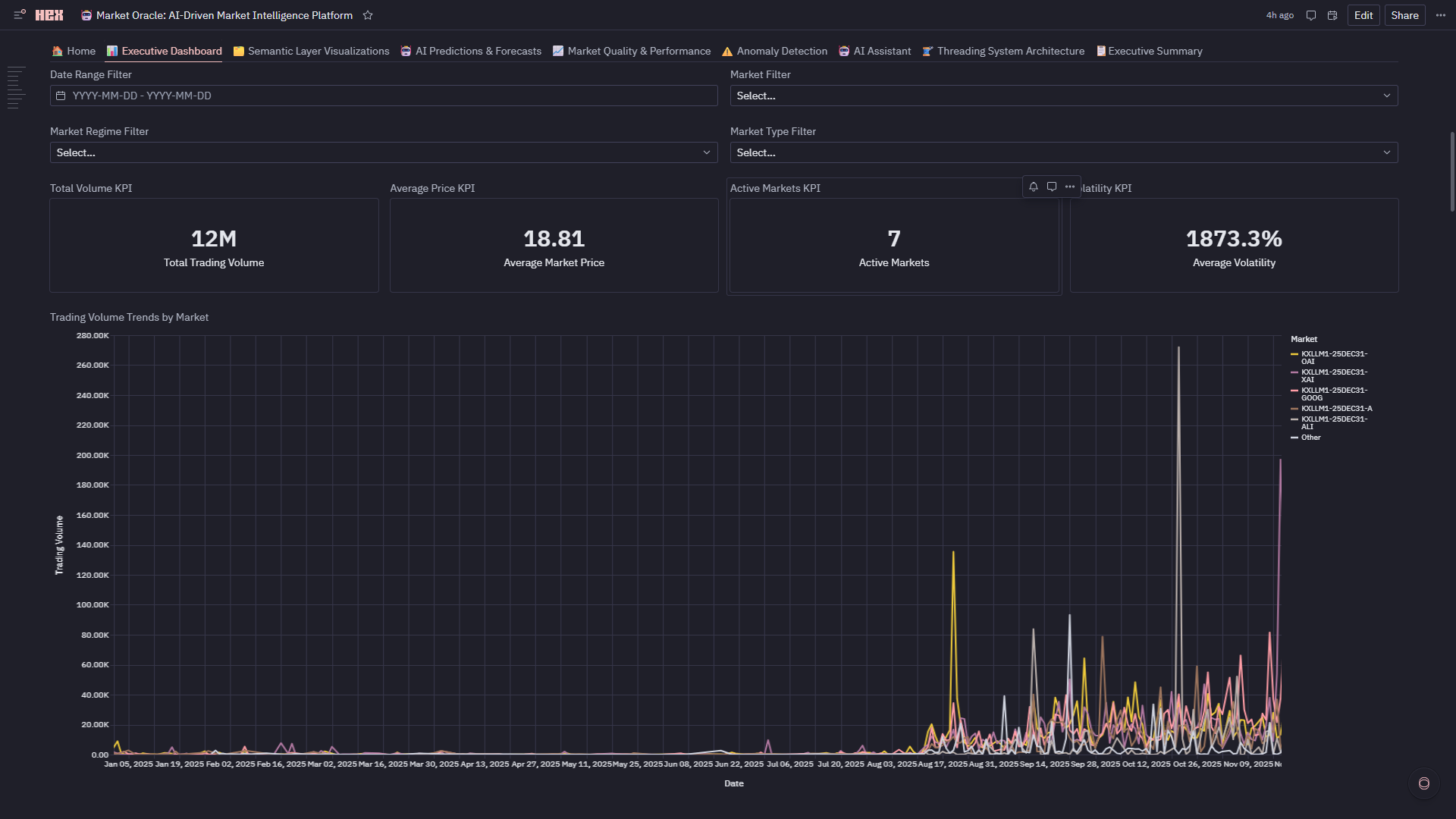Click the Edit button
Screen dimensions: 1456x819
coord(1363,15)
